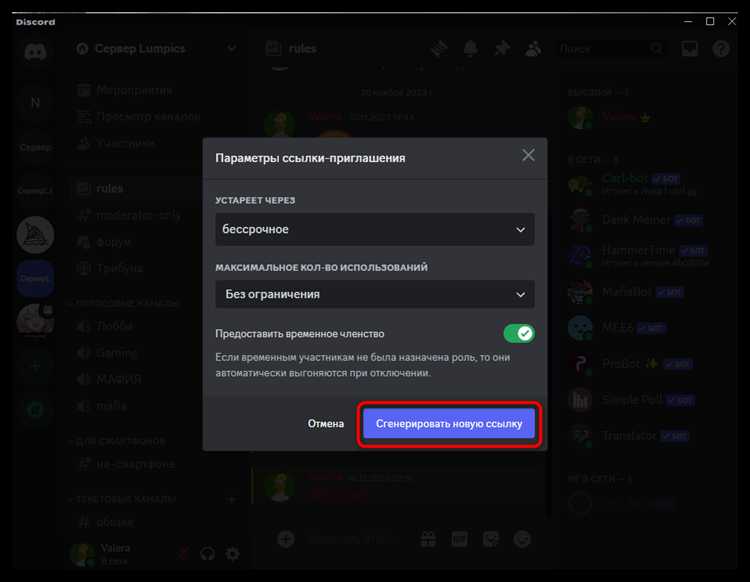The image size is (750, 582).
Task: Open the gift icon in message bar
Action: pos(428,539)
